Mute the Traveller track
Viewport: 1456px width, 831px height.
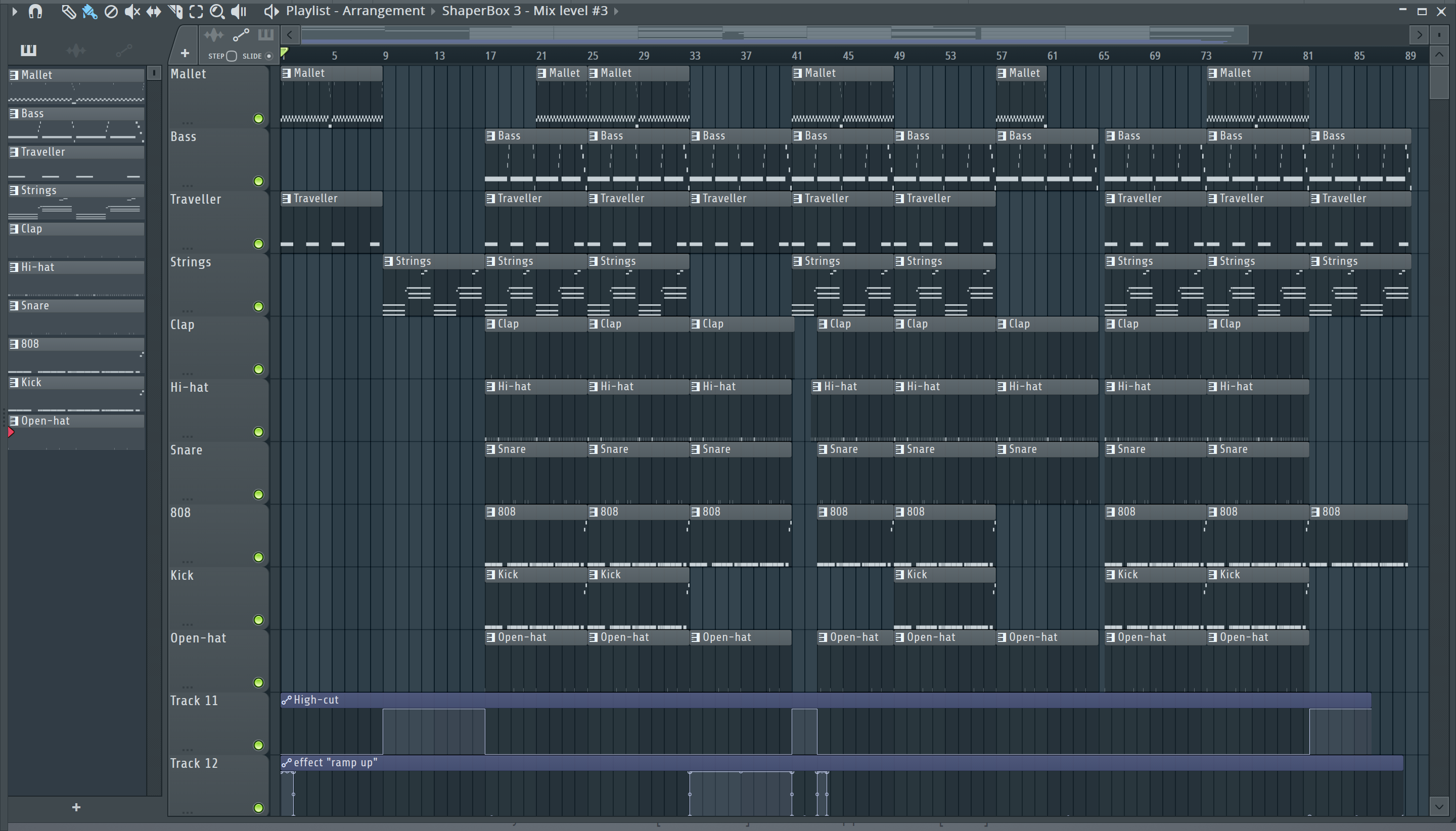258,244
